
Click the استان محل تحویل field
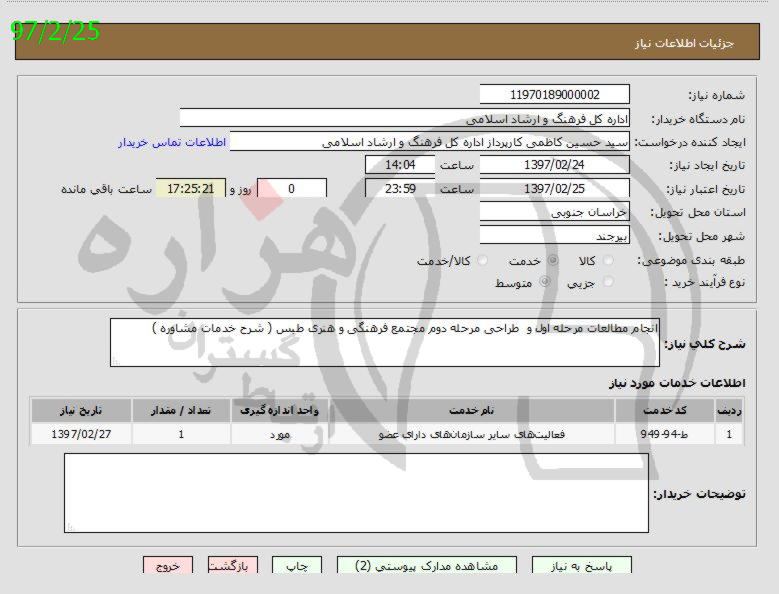coord(555,213)
